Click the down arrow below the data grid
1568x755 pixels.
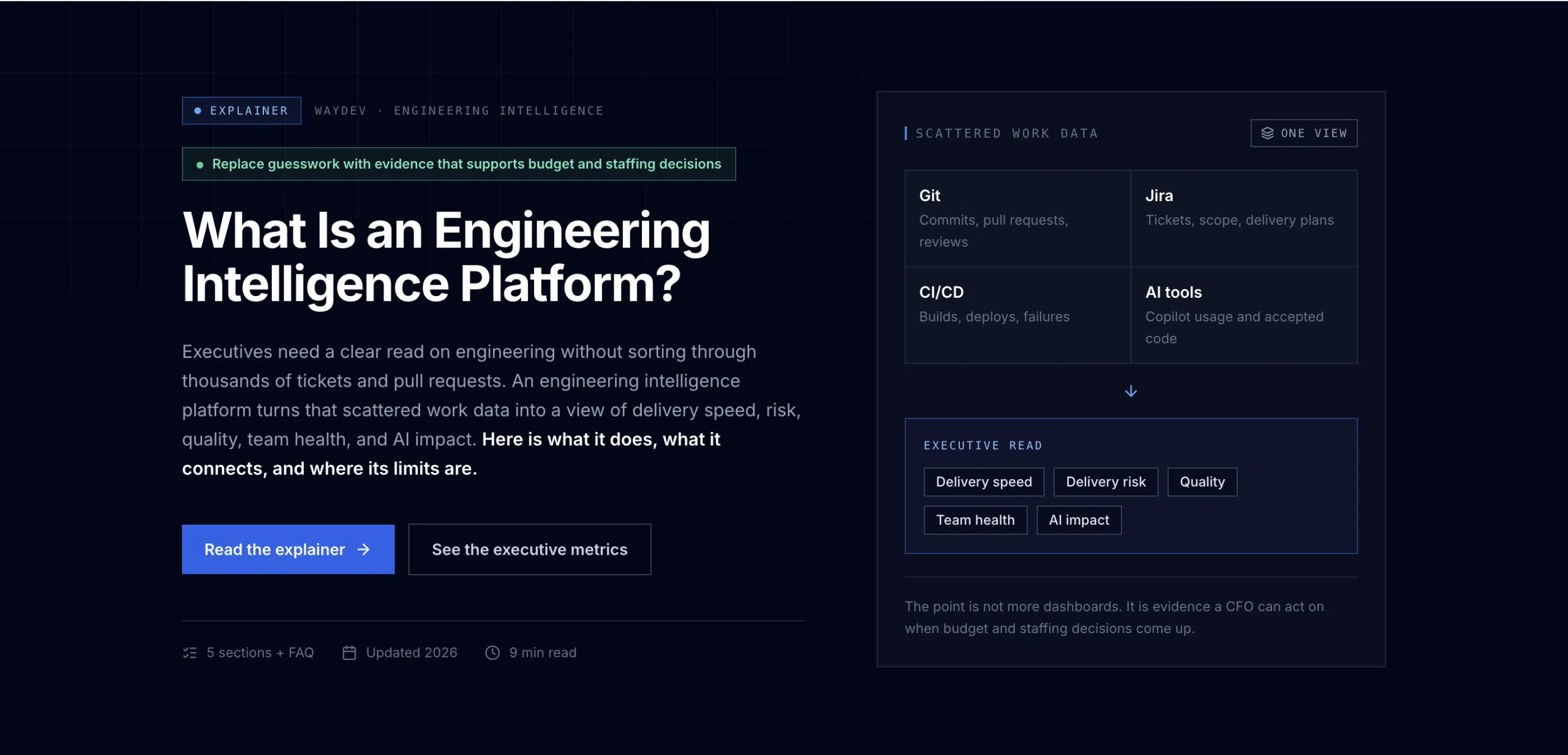coord(1131,391)
